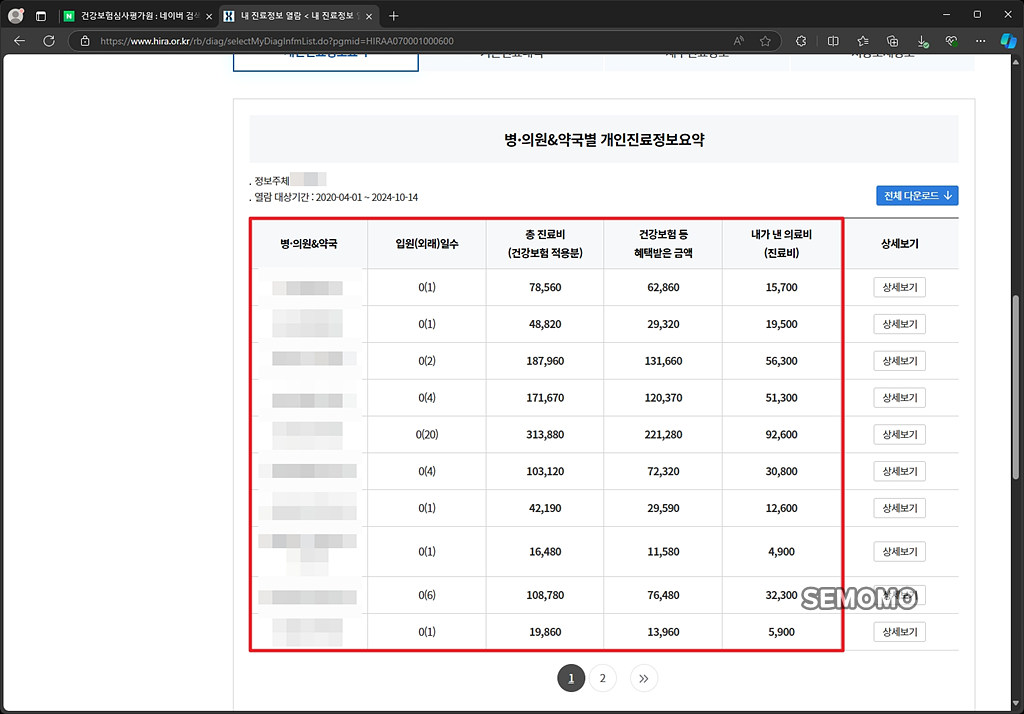Open split screen icon
1024x714 pixels.
click(833, 41)
